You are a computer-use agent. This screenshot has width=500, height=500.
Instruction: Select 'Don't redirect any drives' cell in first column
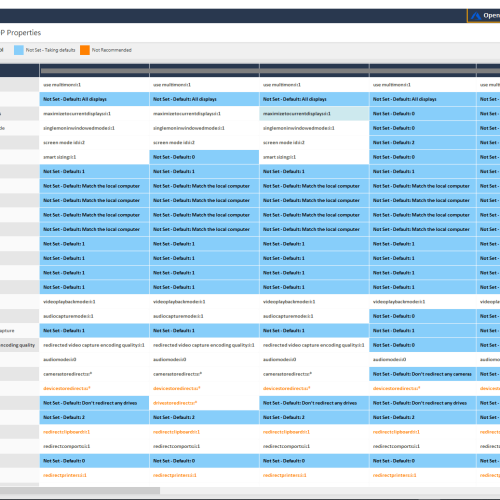point(94,403)
